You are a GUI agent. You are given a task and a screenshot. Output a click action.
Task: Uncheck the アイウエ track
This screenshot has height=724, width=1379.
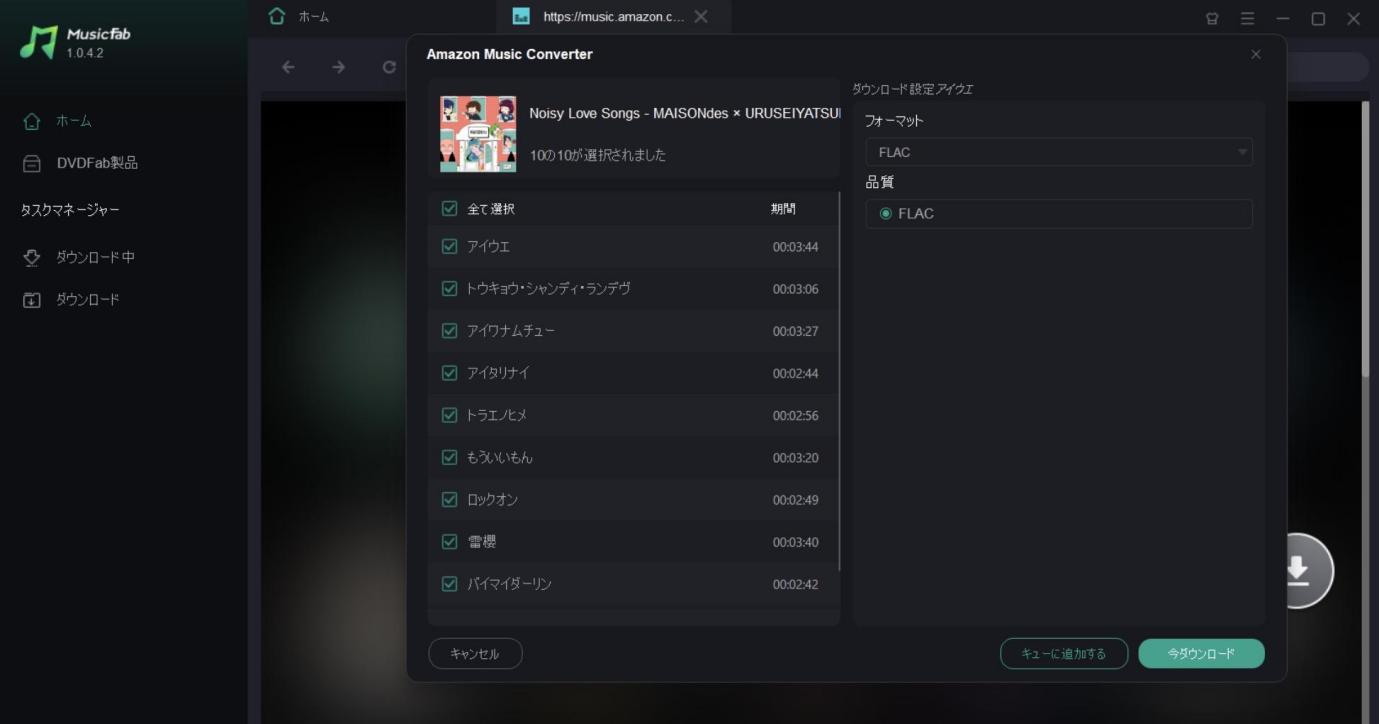[449, 246]
